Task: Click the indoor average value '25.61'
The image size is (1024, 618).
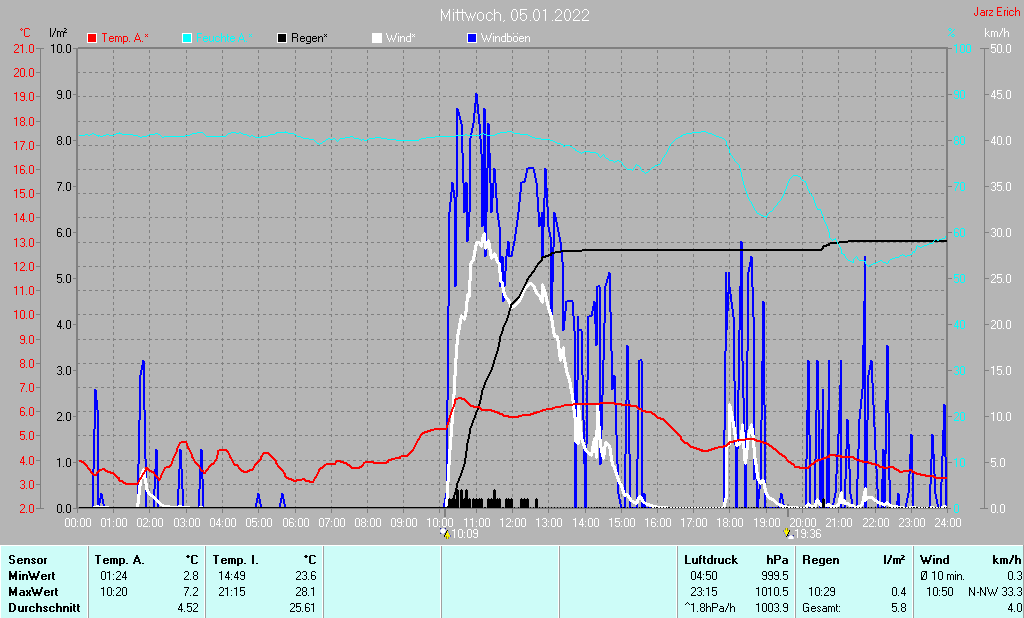Action: [x=303, y=608]
